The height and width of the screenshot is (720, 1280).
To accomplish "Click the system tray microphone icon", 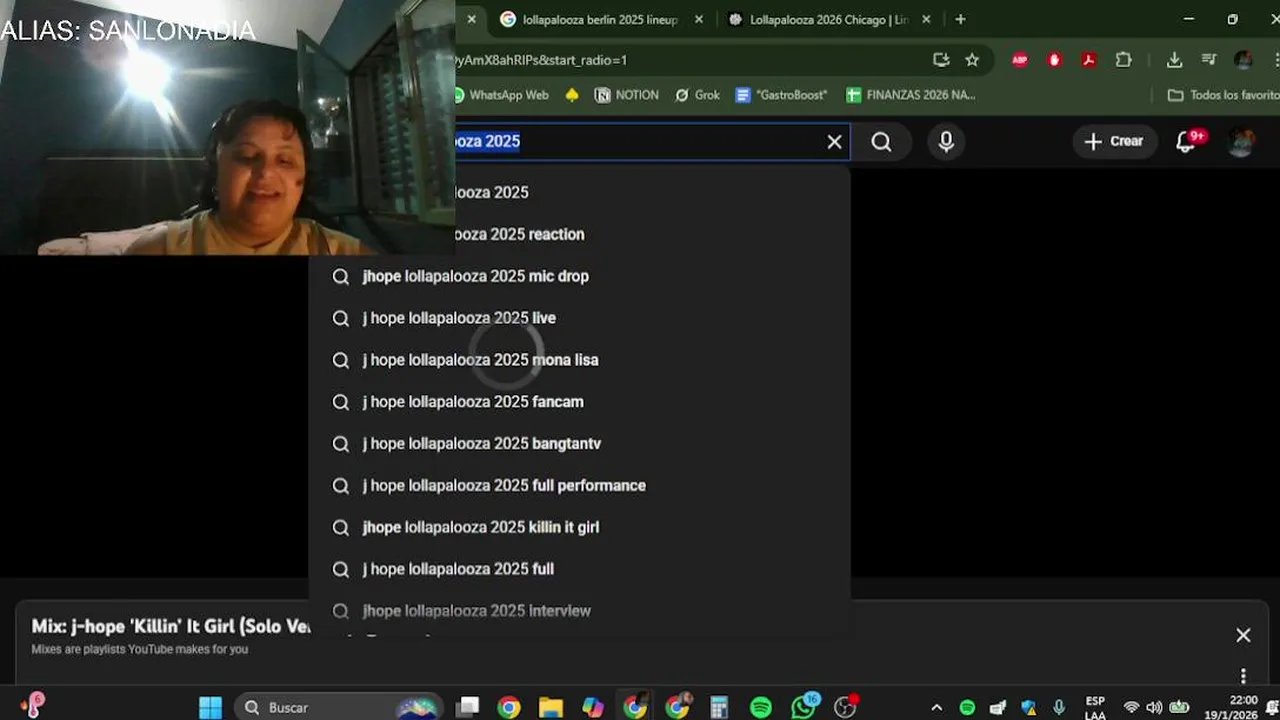I will 1059,707.
